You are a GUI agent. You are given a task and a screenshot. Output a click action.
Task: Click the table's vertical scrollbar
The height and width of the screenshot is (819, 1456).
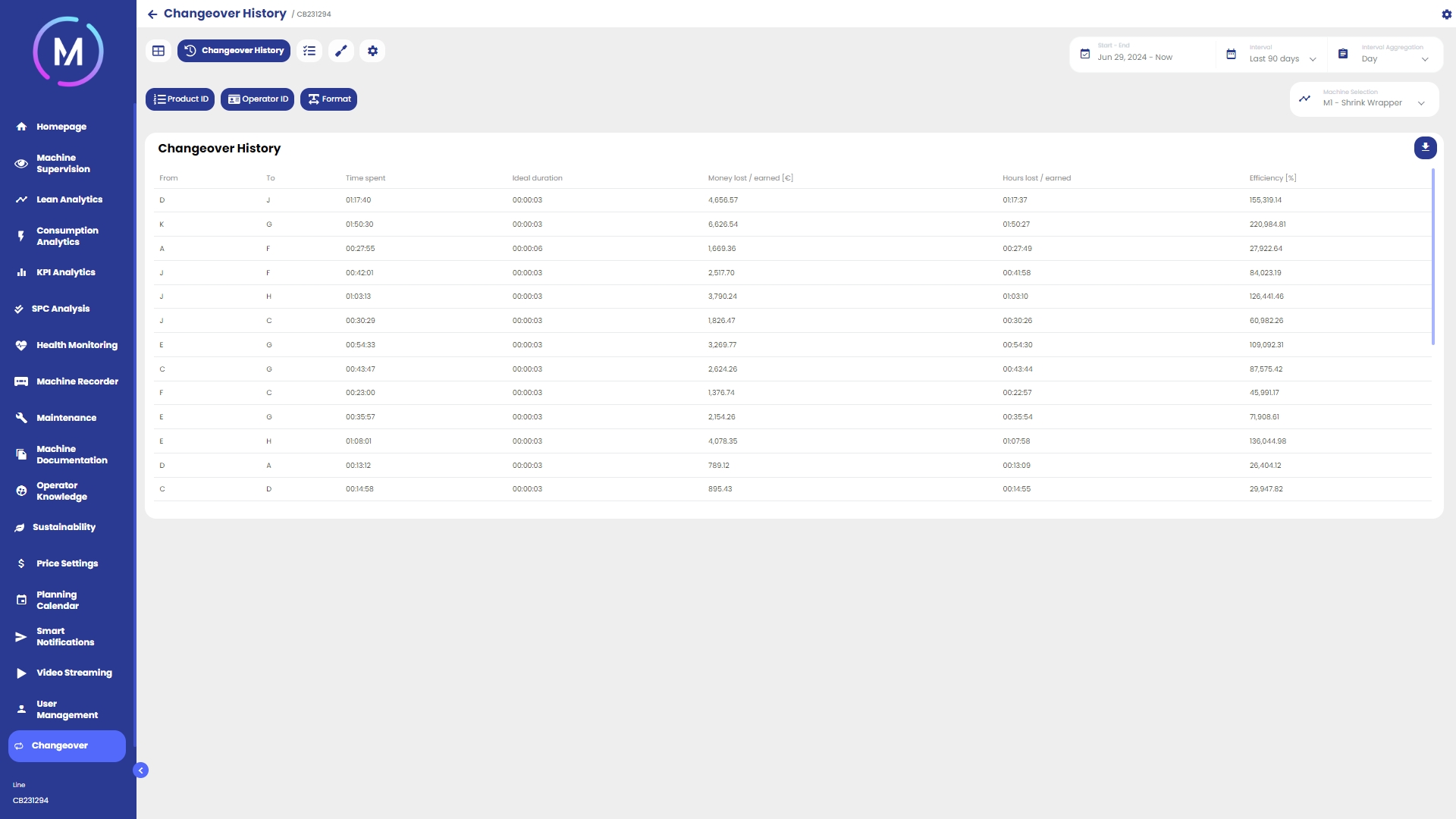1432,256
